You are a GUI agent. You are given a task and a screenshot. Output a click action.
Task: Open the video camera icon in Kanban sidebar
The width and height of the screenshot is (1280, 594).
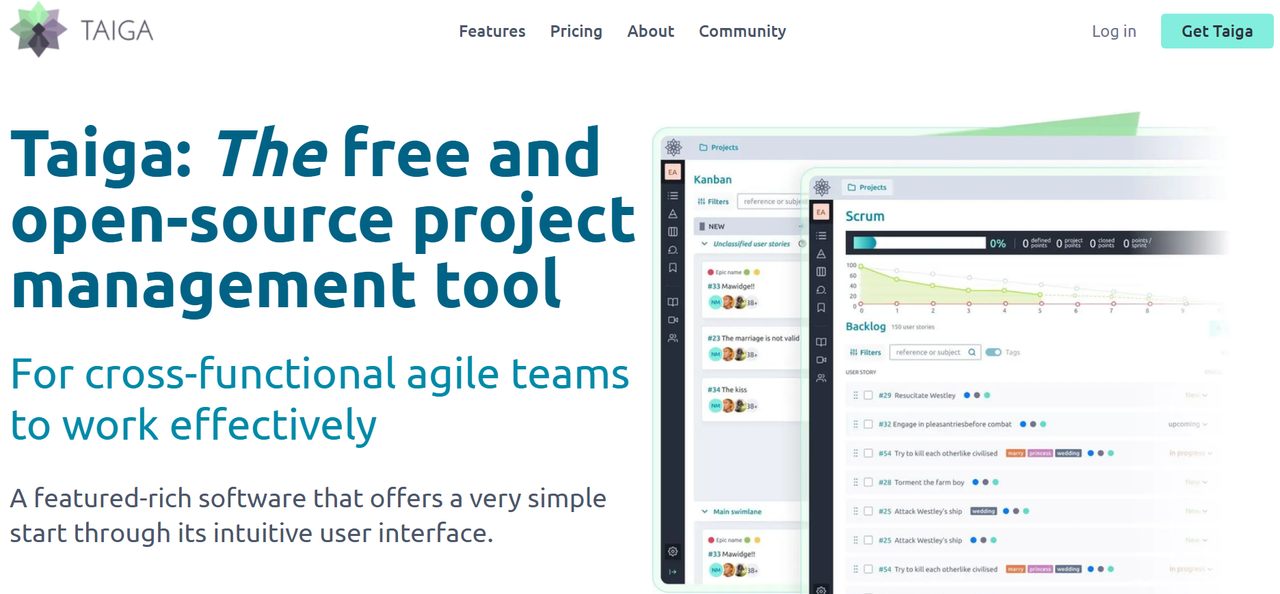[673, 320]
